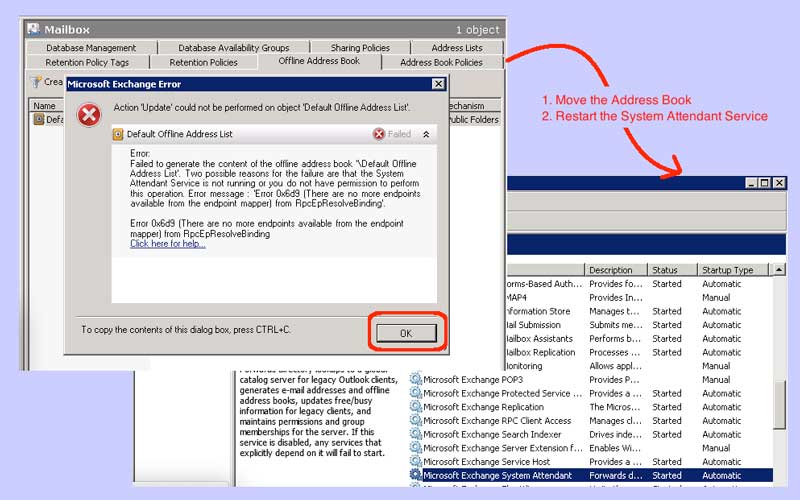The image size is (800, 500).
Task: Open the Retention Policy Tags tab
Action: 87,62
